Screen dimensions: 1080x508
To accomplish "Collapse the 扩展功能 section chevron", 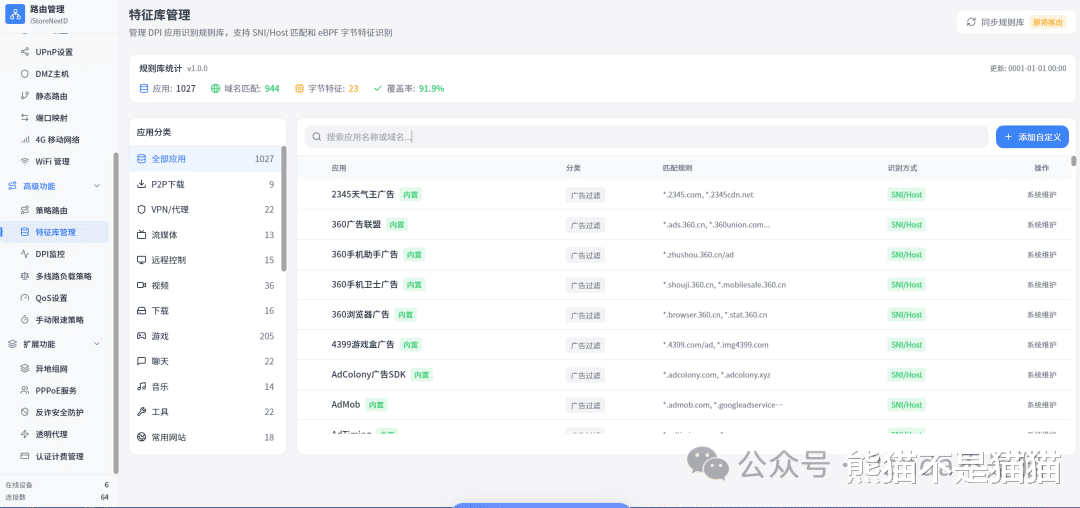I will click(96, 344).
